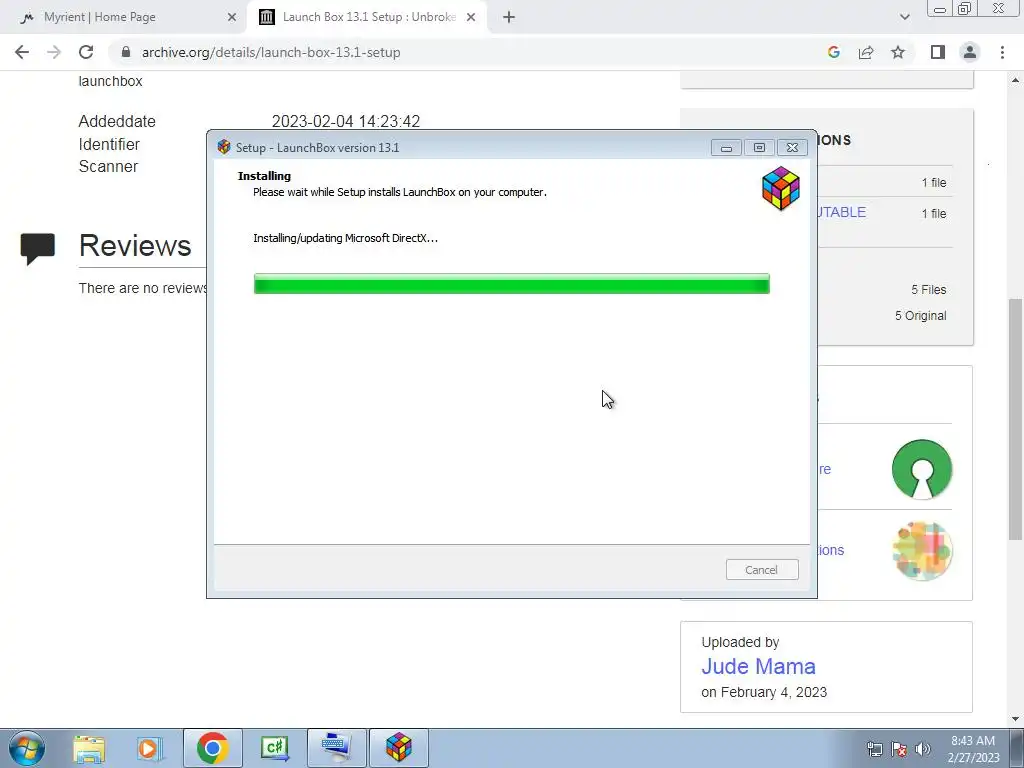Go forward in the browser
The width and height of the screenshot is (1024, 768).
(54, 52)
